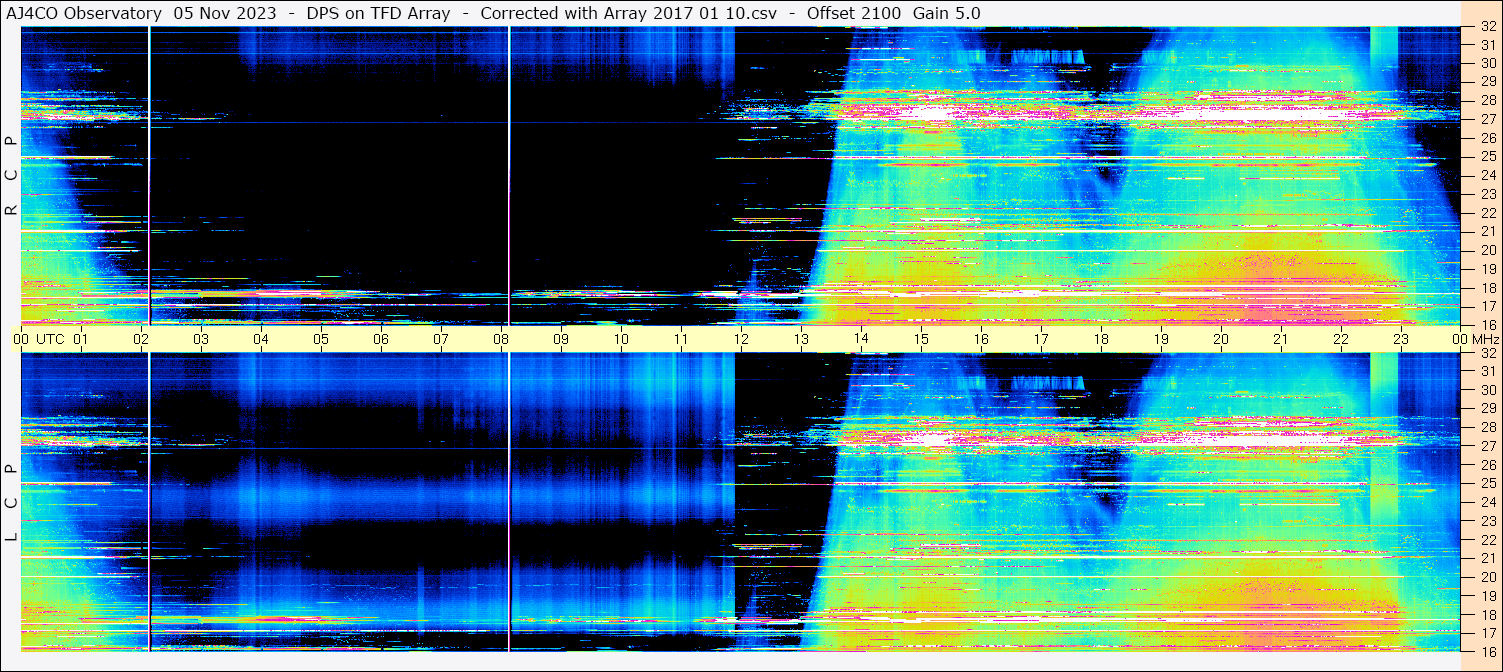
Task: Click 'DPS on TFD Array' header text
Action: [378, 13]
